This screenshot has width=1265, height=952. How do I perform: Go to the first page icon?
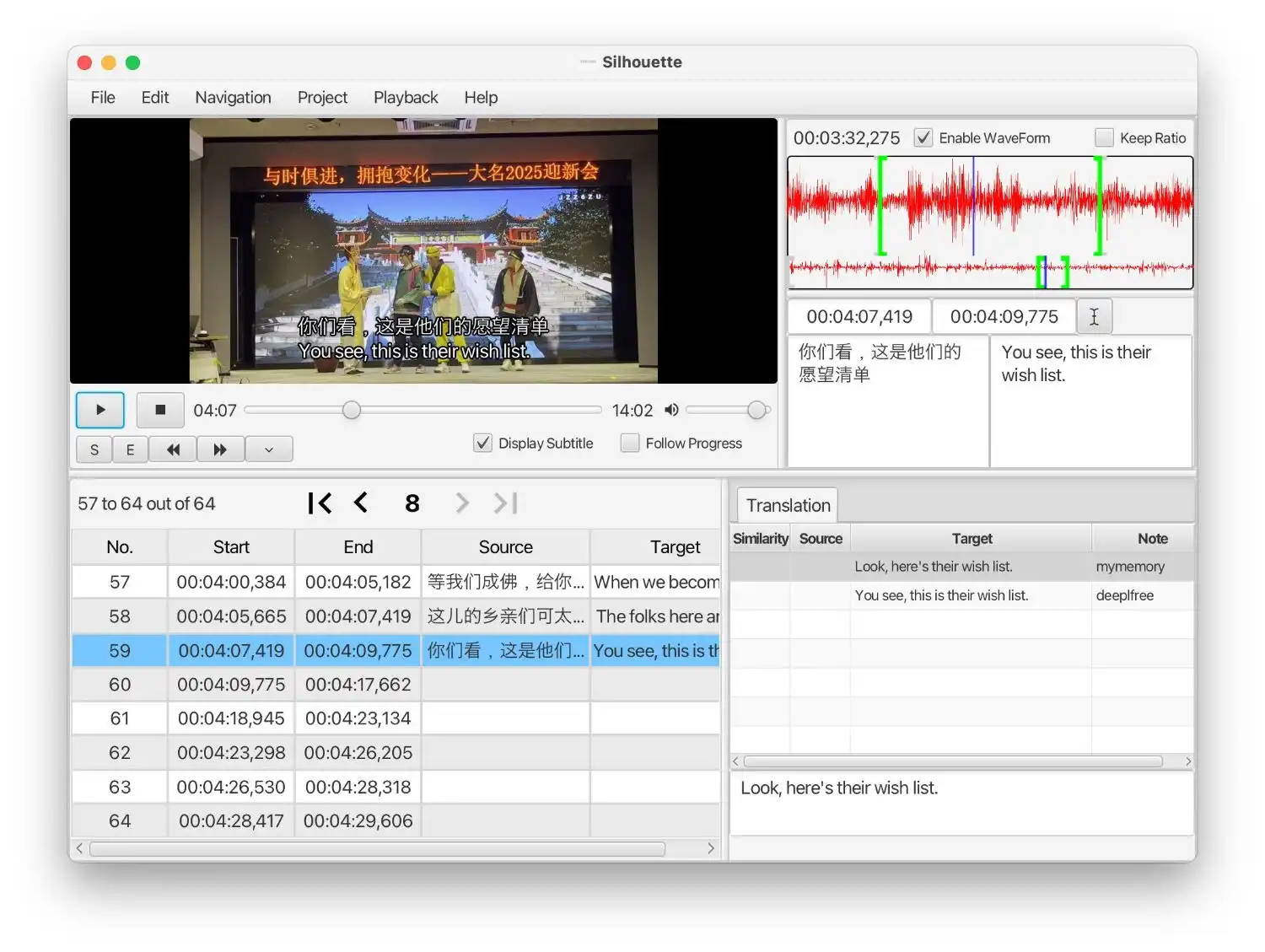(320, 503)
